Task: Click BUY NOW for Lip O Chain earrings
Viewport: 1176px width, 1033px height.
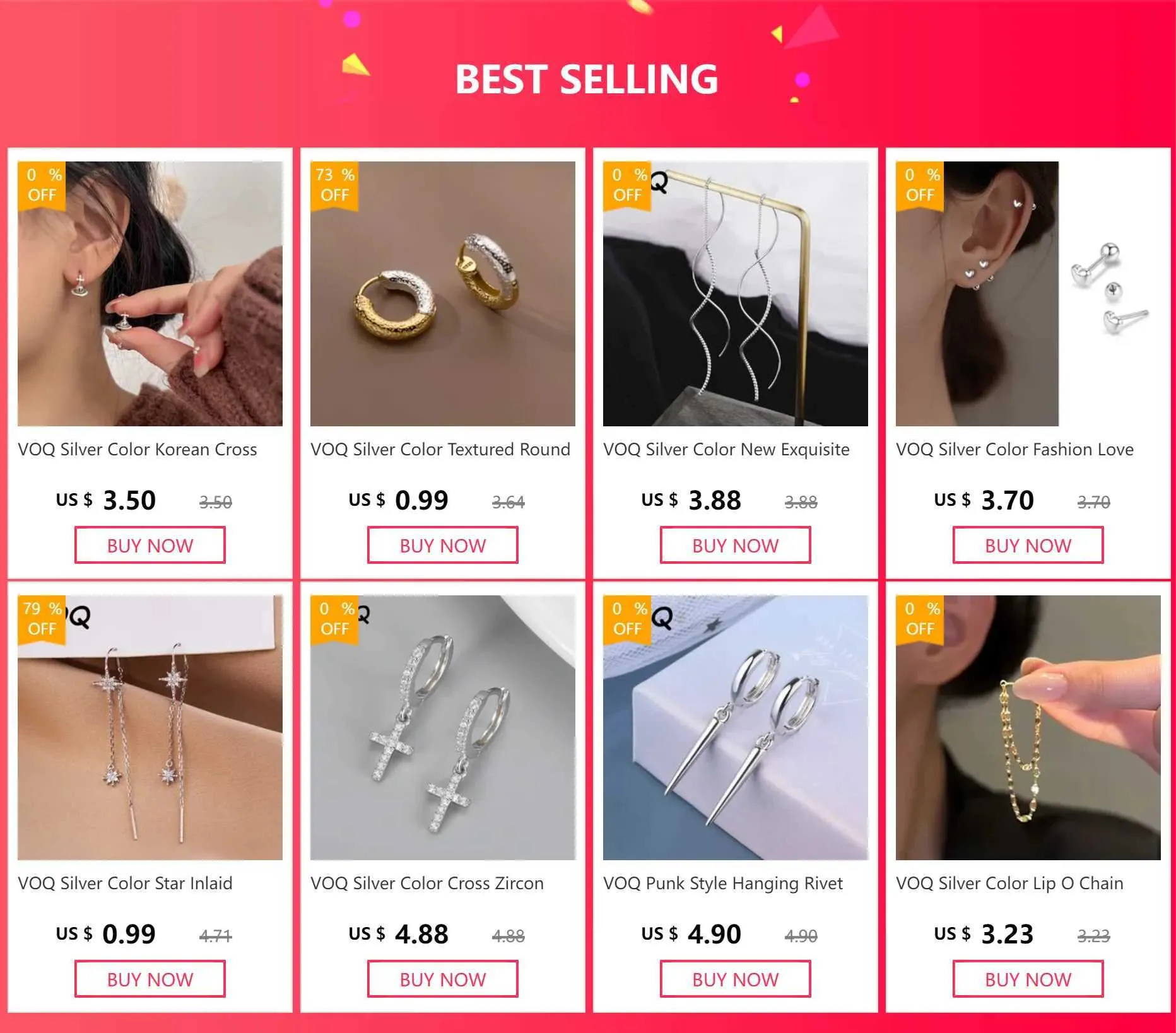Action: [1028, 979]
